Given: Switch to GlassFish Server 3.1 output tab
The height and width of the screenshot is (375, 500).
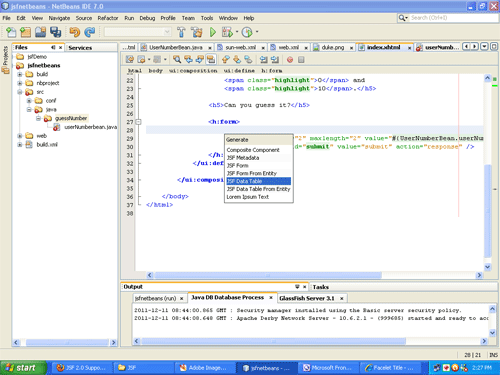Looking at the screenshot, I should (307, 298).
